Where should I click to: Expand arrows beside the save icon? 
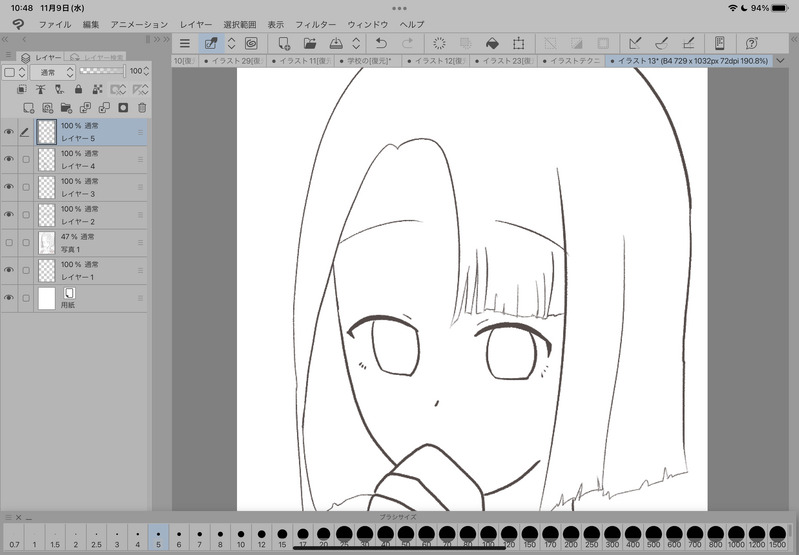pos(357,43)
